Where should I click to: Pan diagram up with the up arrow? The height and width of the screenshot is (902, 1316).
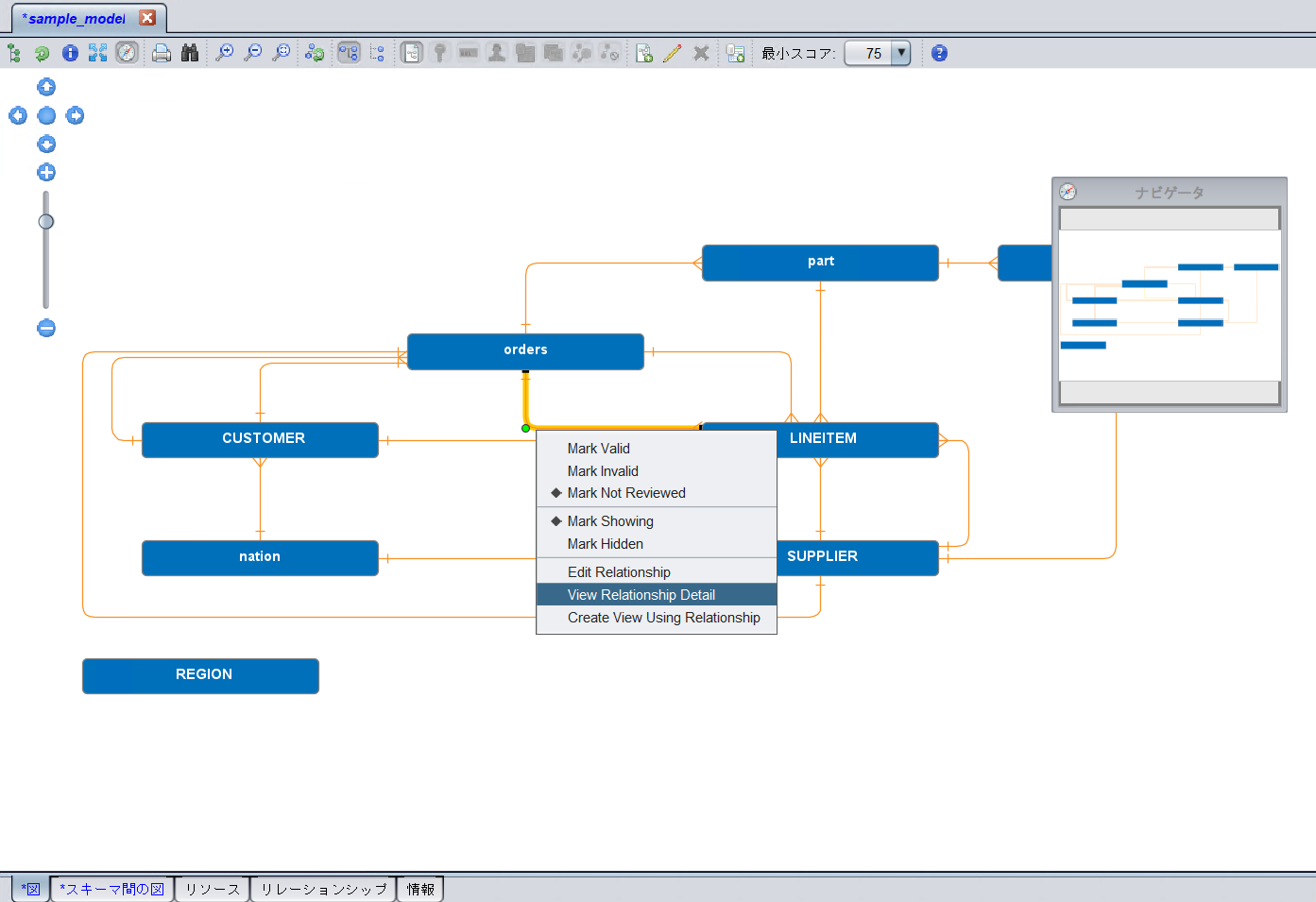pyautogui.click(x=46, y=87)
